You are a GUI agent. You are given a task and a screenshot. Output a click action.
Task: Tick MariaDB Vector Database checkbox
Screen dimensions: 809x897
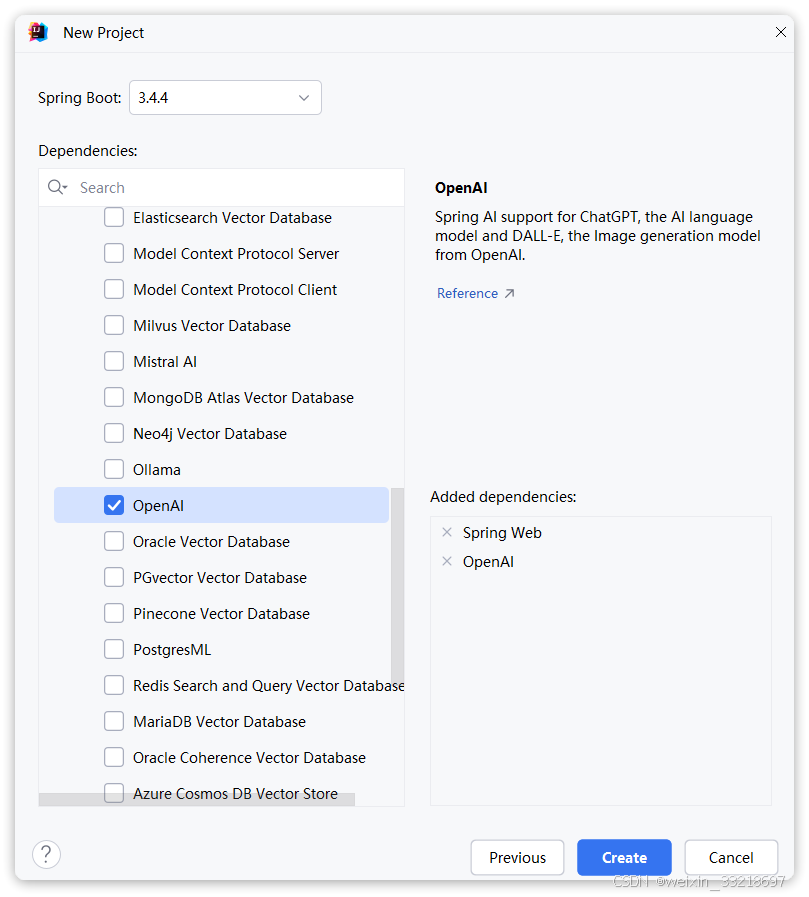(x=114, y=721)
